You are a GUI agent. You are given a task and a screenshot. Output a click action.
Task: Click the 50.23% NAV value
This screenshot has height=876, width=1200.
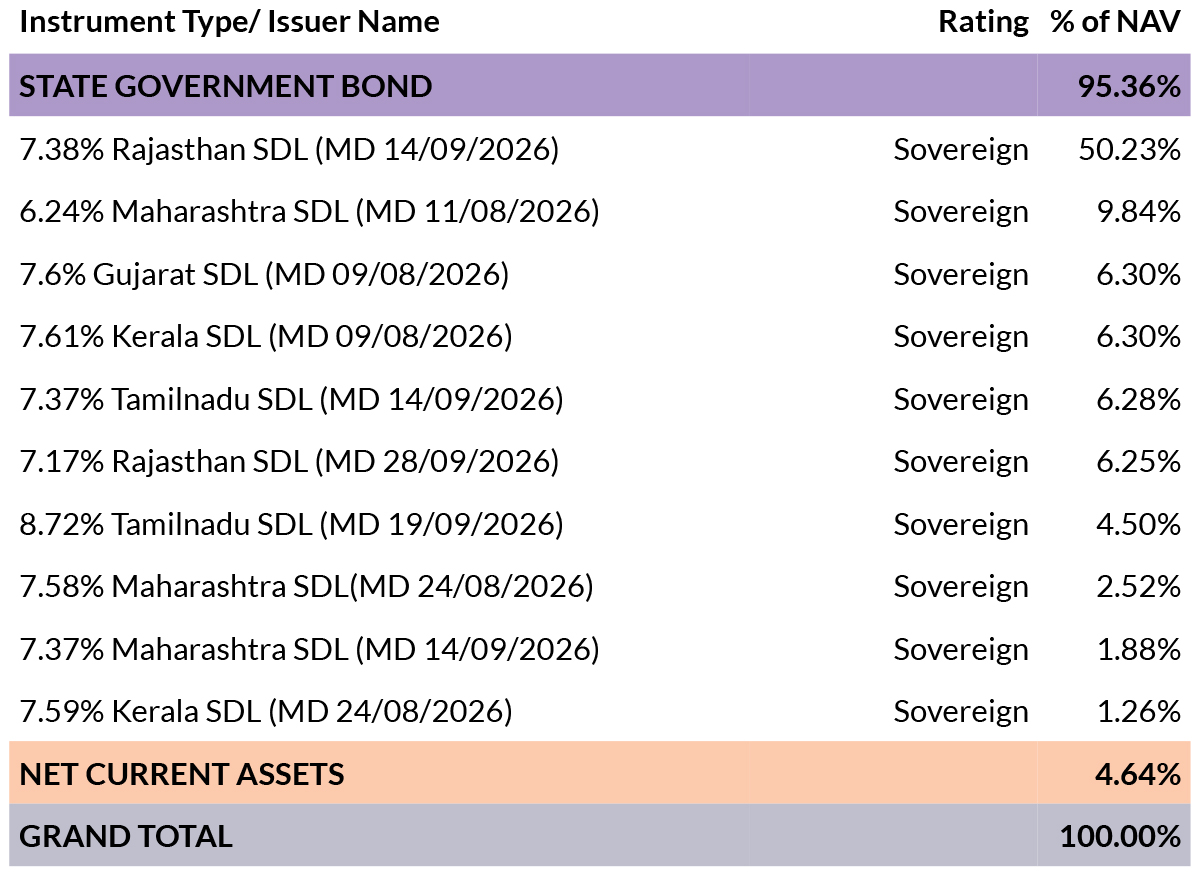pos(1129,149)
